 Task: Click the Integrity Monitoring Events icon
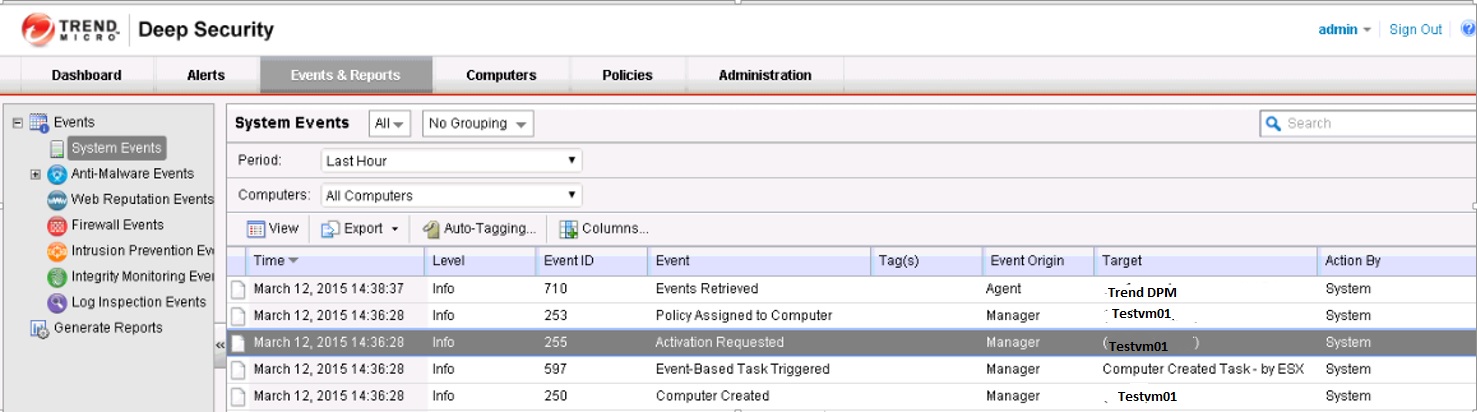(57, 277)
